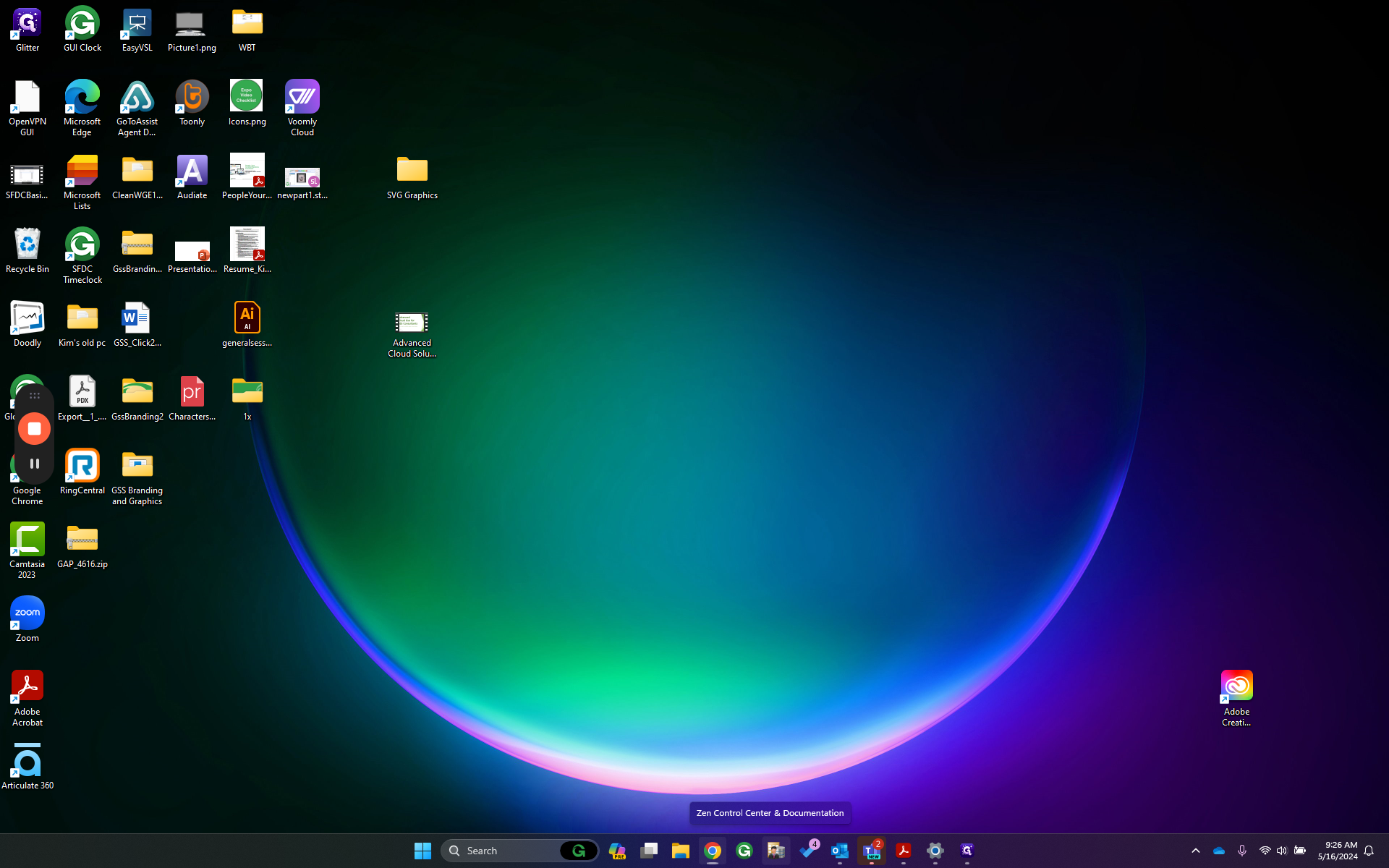Viewport: 1389px width, 868px height.
Task: Open the notifications bell
Action: click(x=1369, y=851)
